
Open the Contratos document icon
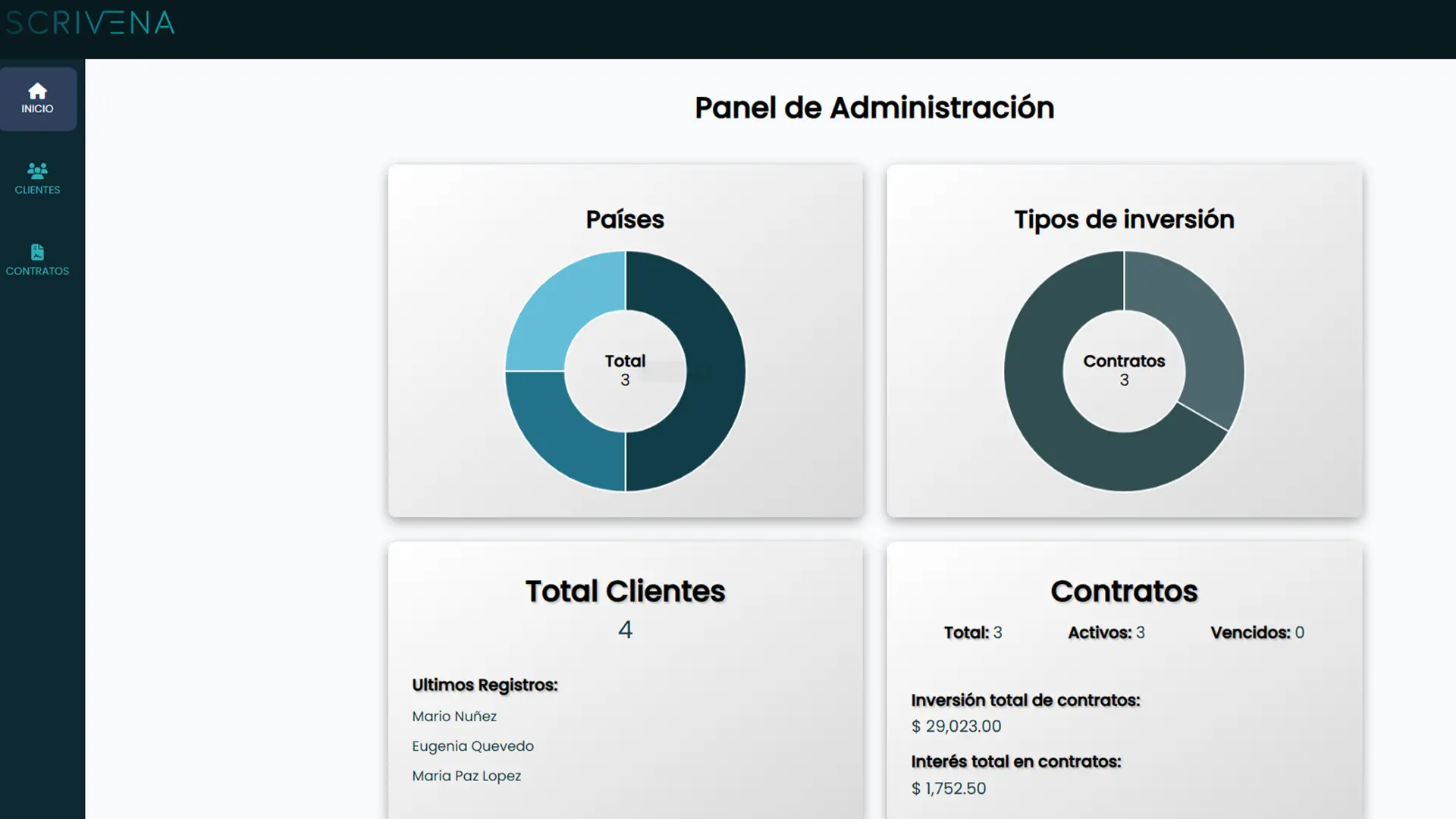coord(37,252)
